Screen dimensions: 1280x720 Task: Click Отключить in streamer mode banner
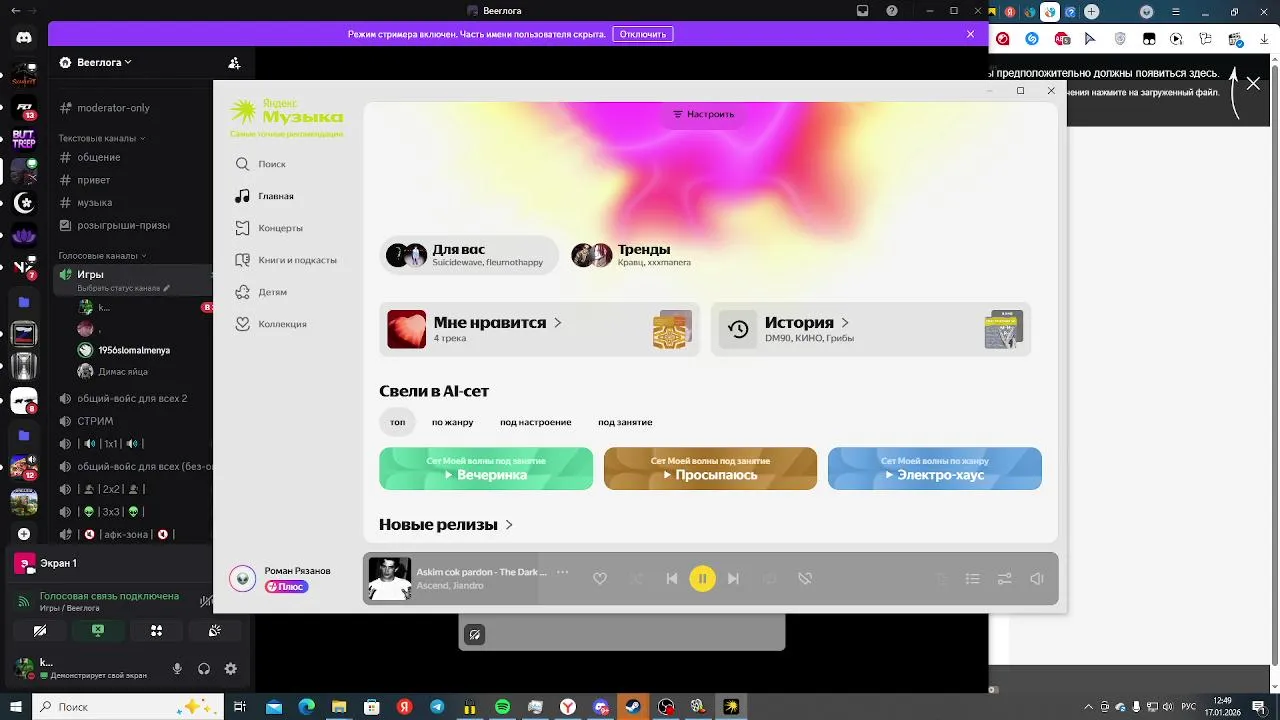tap(642, 34)
